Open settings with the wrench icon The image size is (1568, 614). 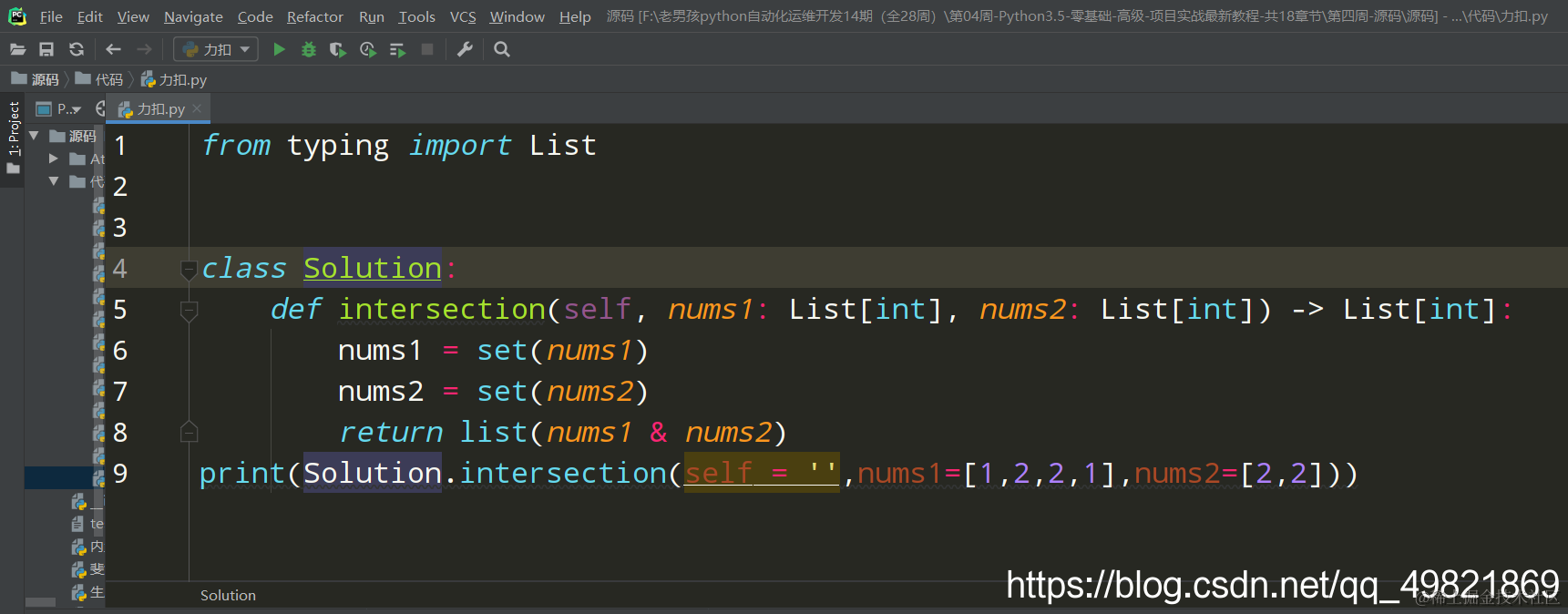(x=465, y=49)
